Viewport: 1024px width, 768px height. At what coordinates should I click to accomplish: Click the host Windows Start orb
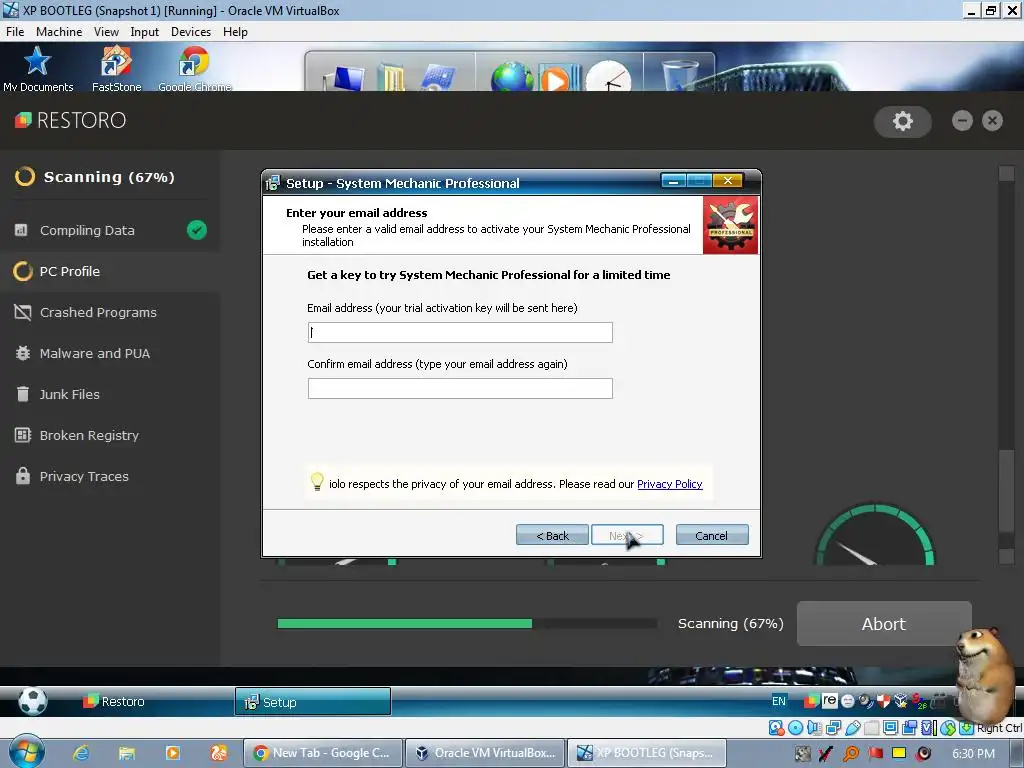(27, 752)
